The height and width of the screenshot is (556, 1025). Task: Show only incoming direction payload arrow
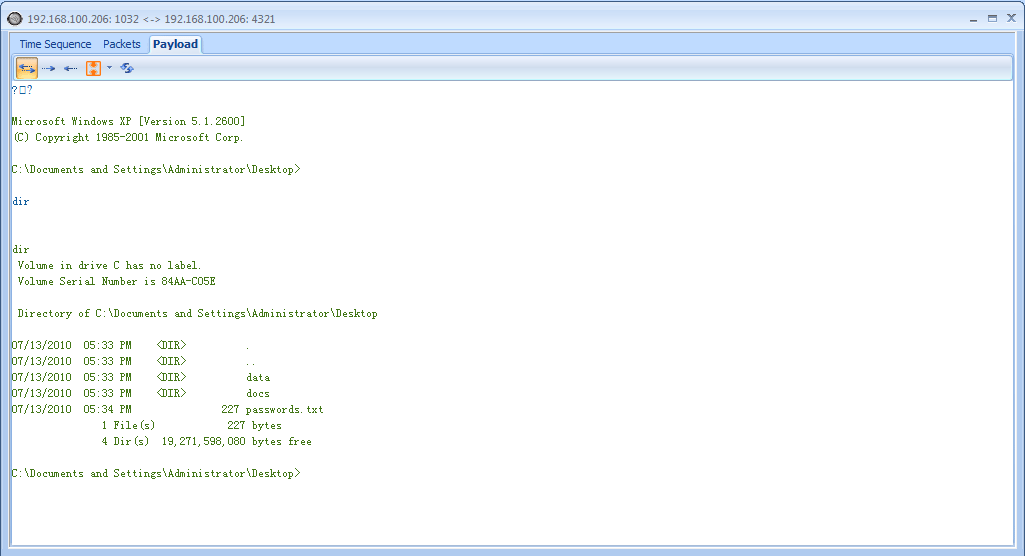click(70, 68)
